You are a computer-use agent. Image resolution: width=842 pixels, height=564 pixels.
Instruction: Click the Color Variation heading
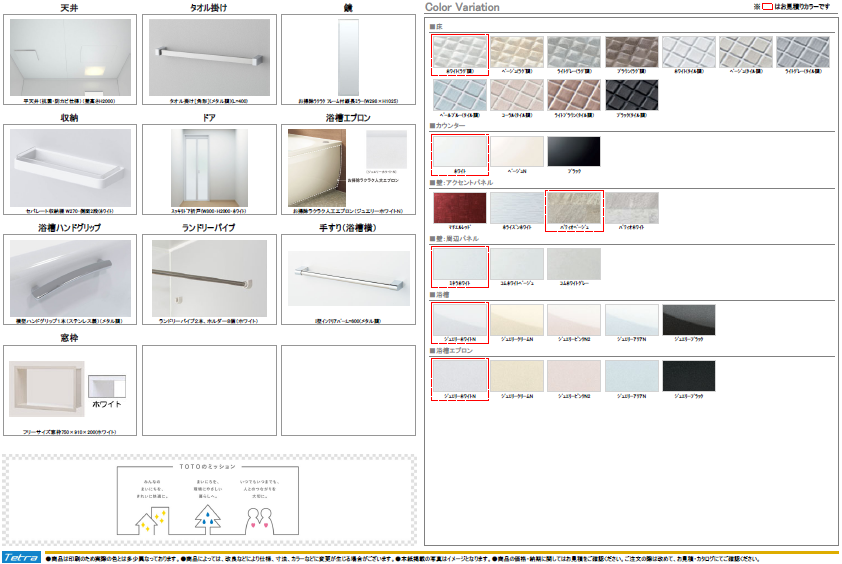pos(462,7)
